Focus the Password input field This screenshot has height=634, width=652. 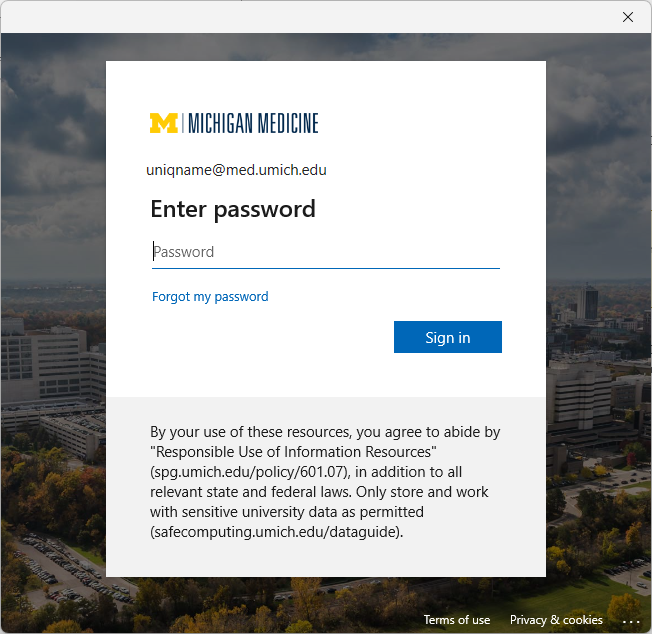(325, 252)
